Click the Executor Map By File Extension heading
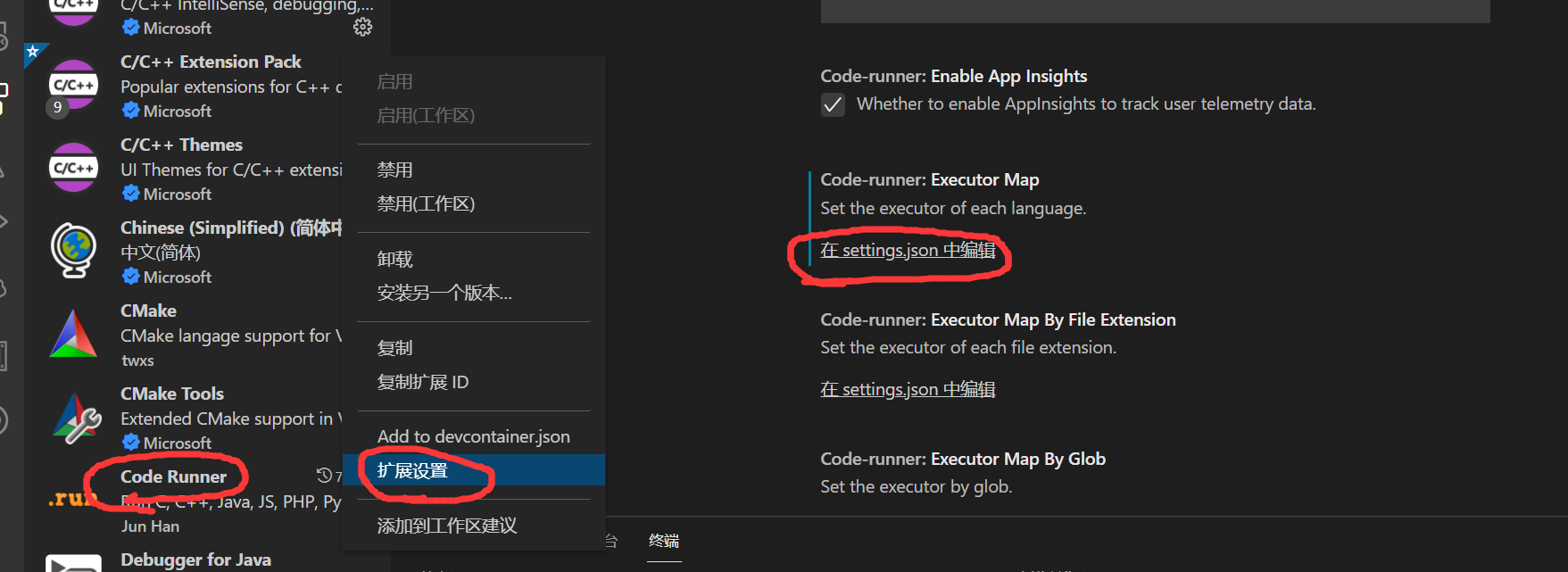The image size is (1568, 572). point(998,319)
